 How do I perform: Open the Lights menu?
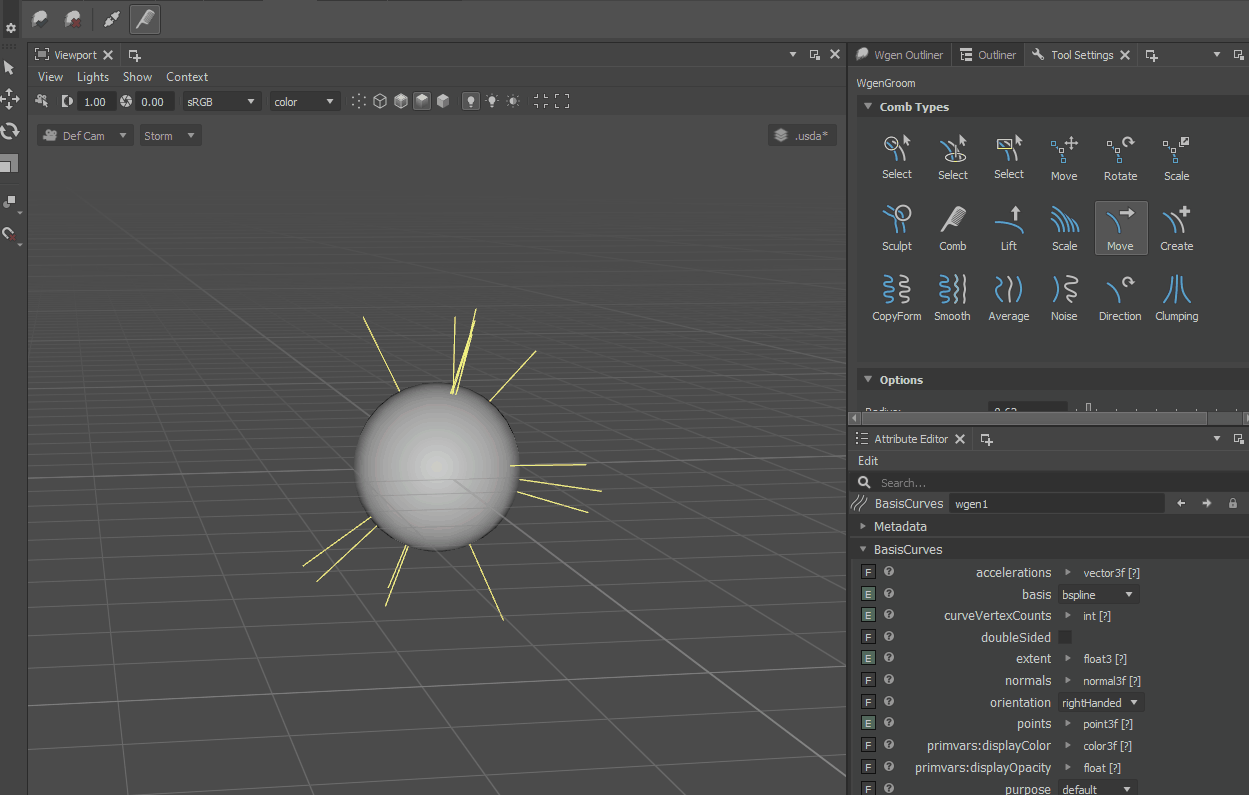[x=93, y=77]
